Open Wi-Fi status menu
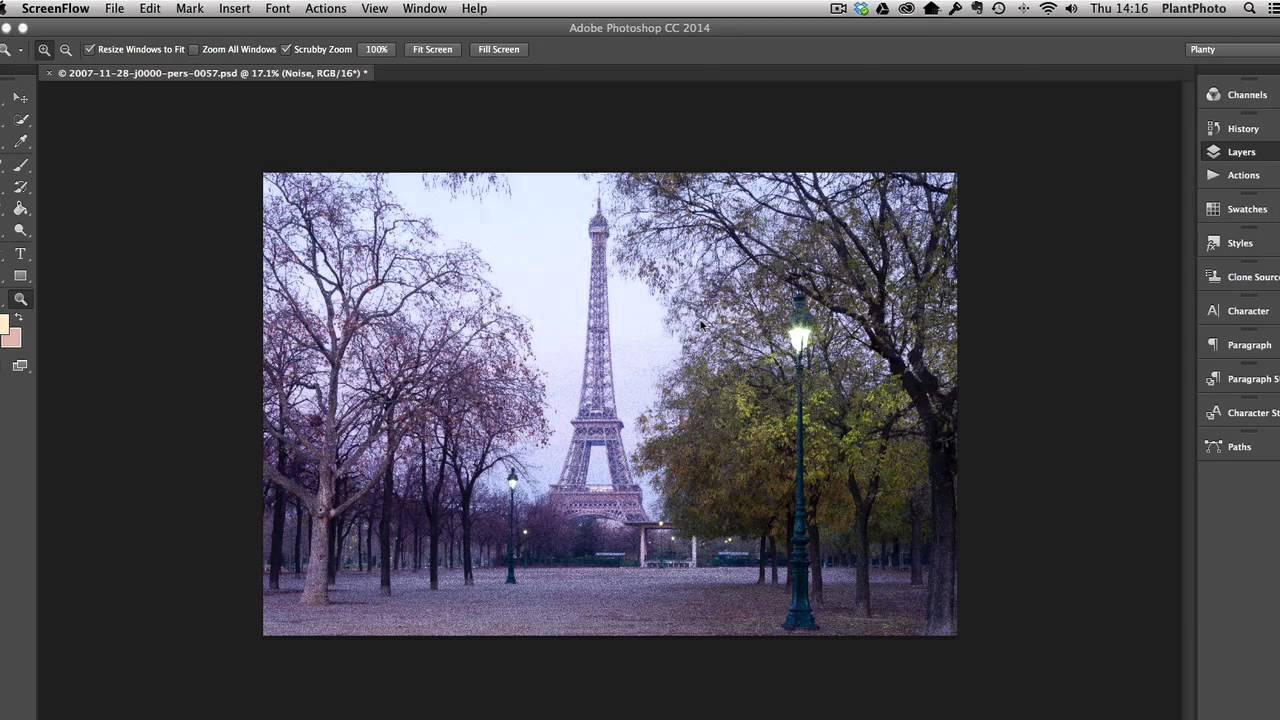Viewport: 1280px width, 720px height. tap(1048, 8)
